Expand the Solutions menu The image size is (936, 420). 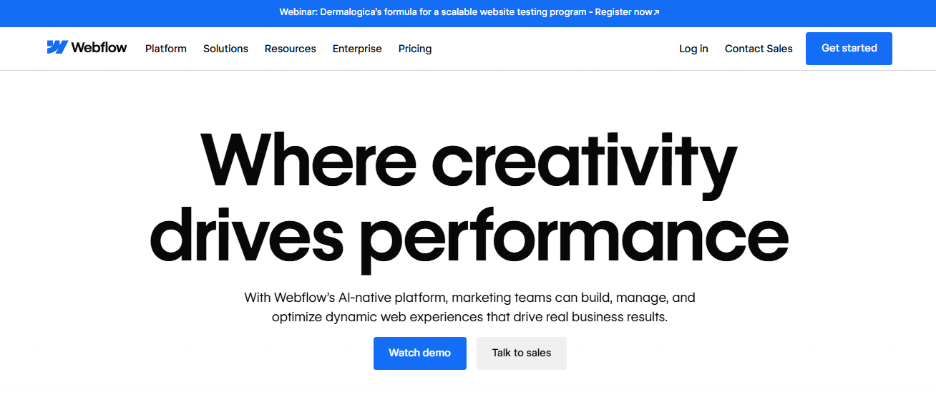225,48
